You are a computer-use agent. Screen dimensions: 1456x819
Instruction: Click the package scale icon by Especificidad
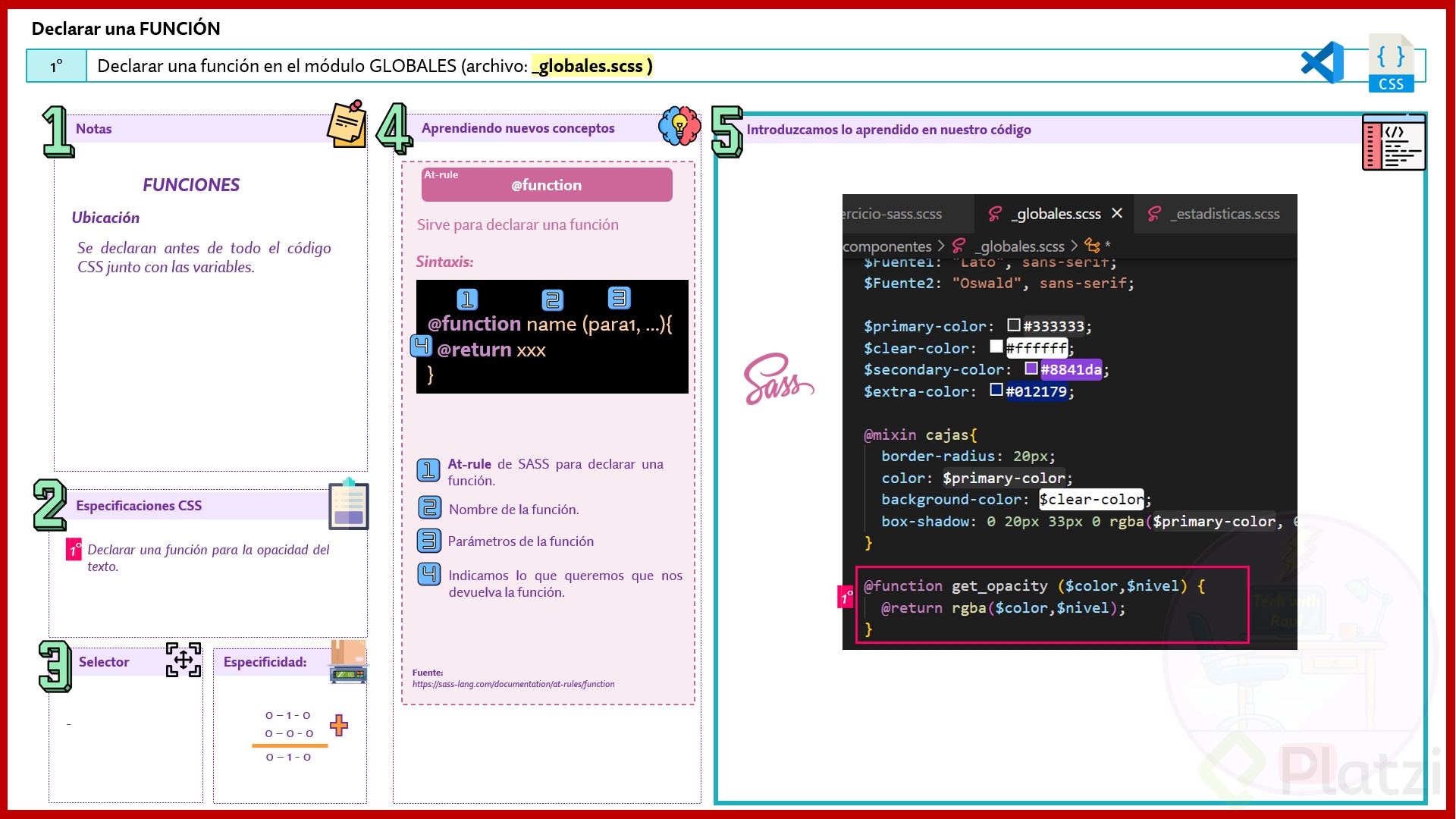(x=348, y=662)
